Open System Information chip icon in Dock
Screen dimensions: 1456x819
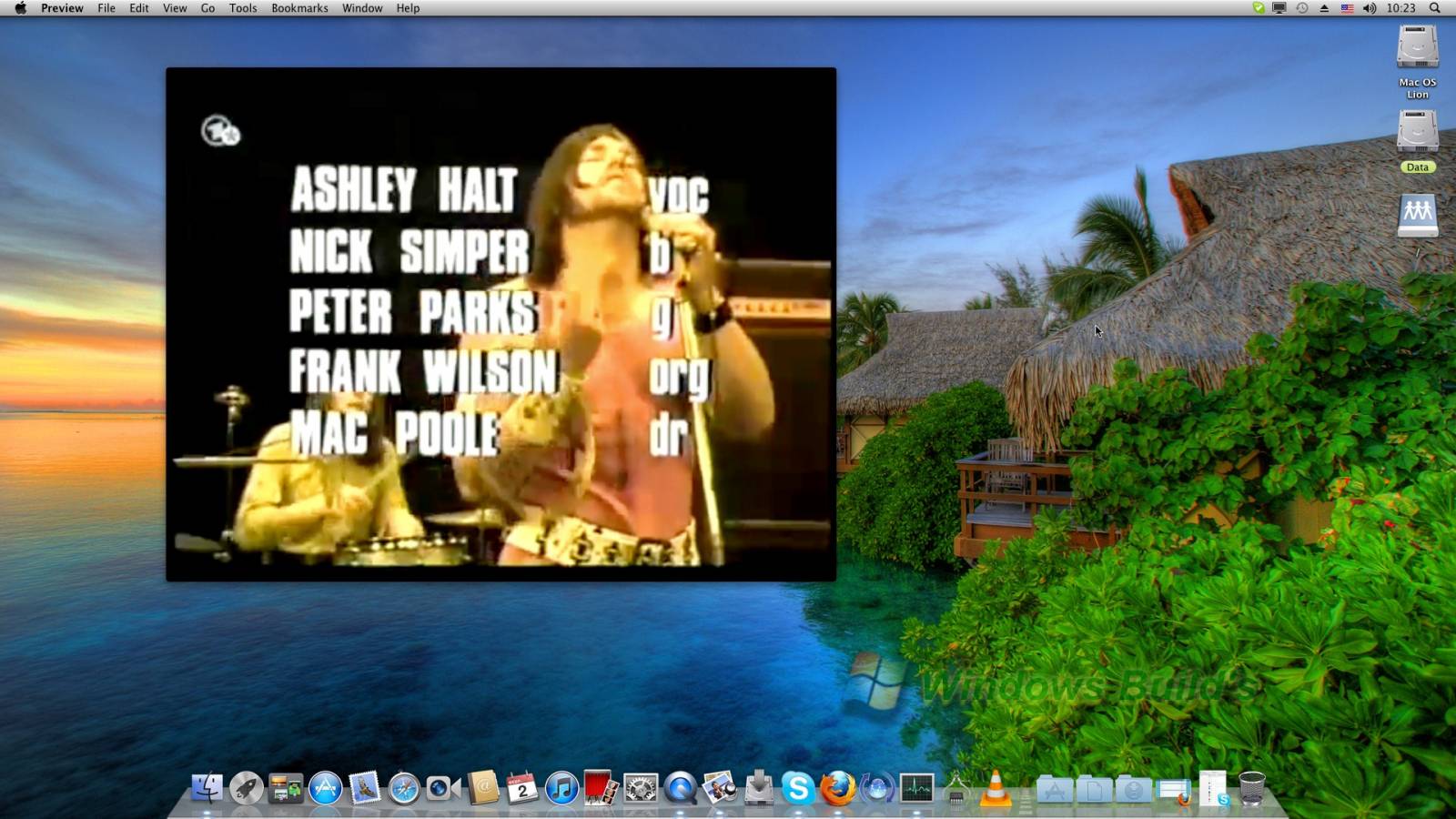(955, 788)
